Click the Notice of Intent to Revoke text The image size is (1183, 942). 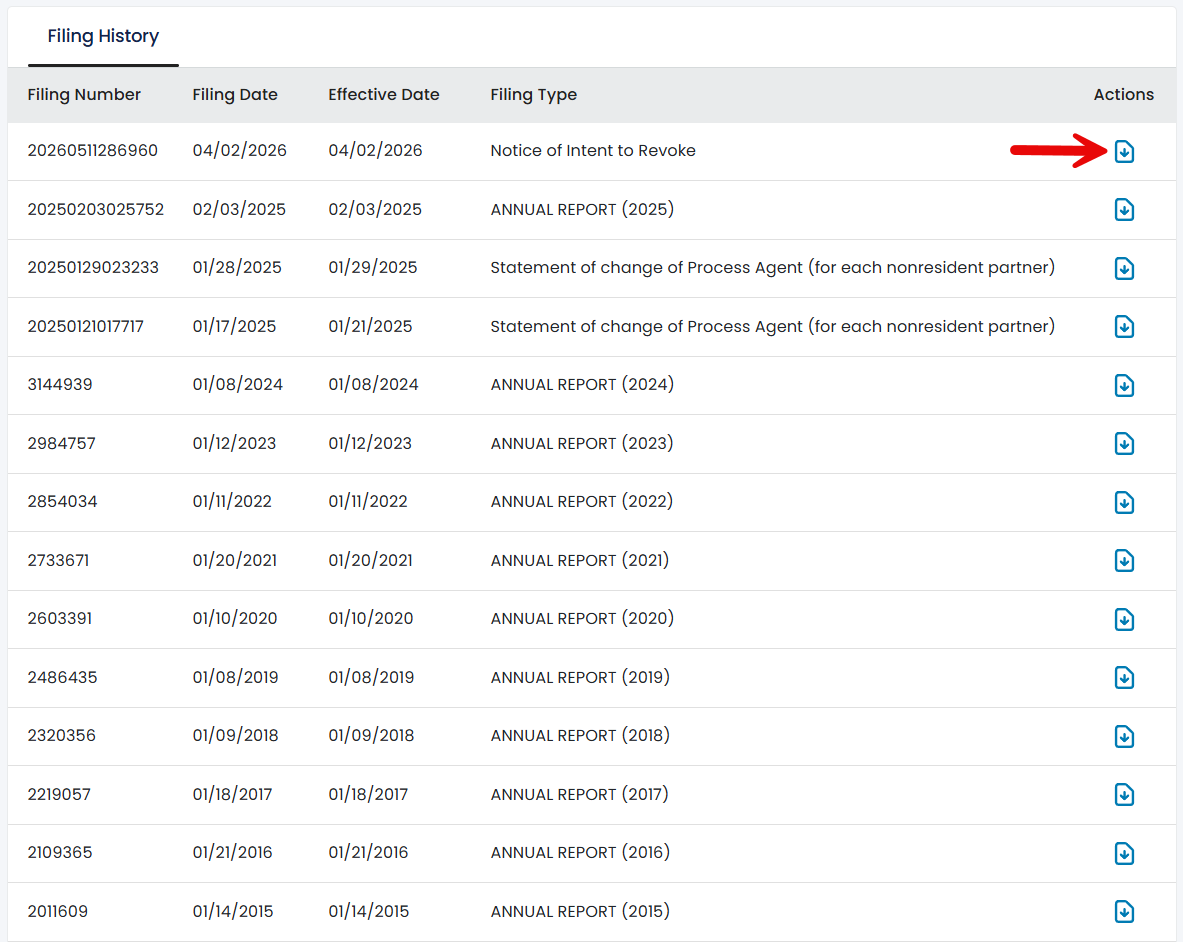click(x=593, y=150)
